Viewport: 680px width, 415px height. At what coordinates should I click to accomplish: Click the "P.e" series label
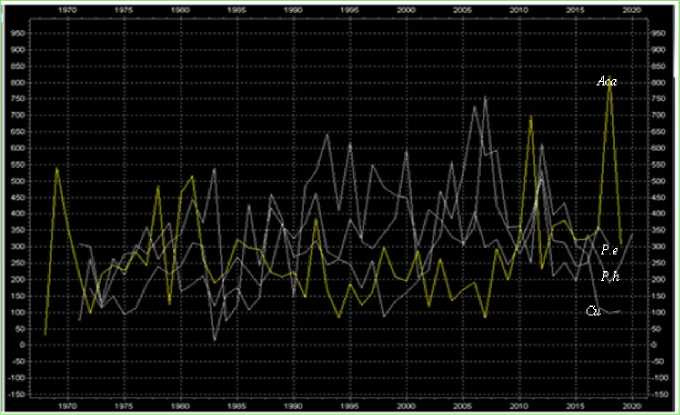[609, 250]
